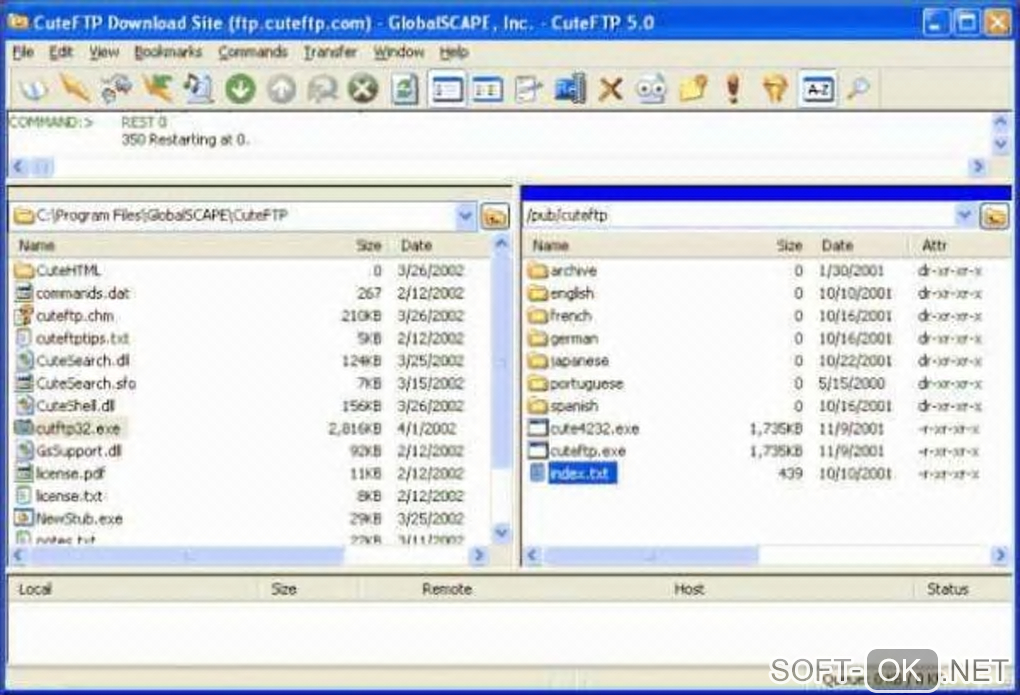Open the View menu
Viewport: 1020px width, 695px height.
(104, 52)
